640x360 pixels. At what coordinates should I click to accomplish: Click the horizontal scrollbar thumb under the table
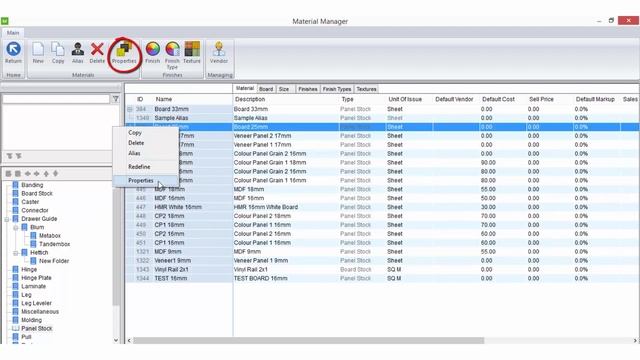[309, 340]
